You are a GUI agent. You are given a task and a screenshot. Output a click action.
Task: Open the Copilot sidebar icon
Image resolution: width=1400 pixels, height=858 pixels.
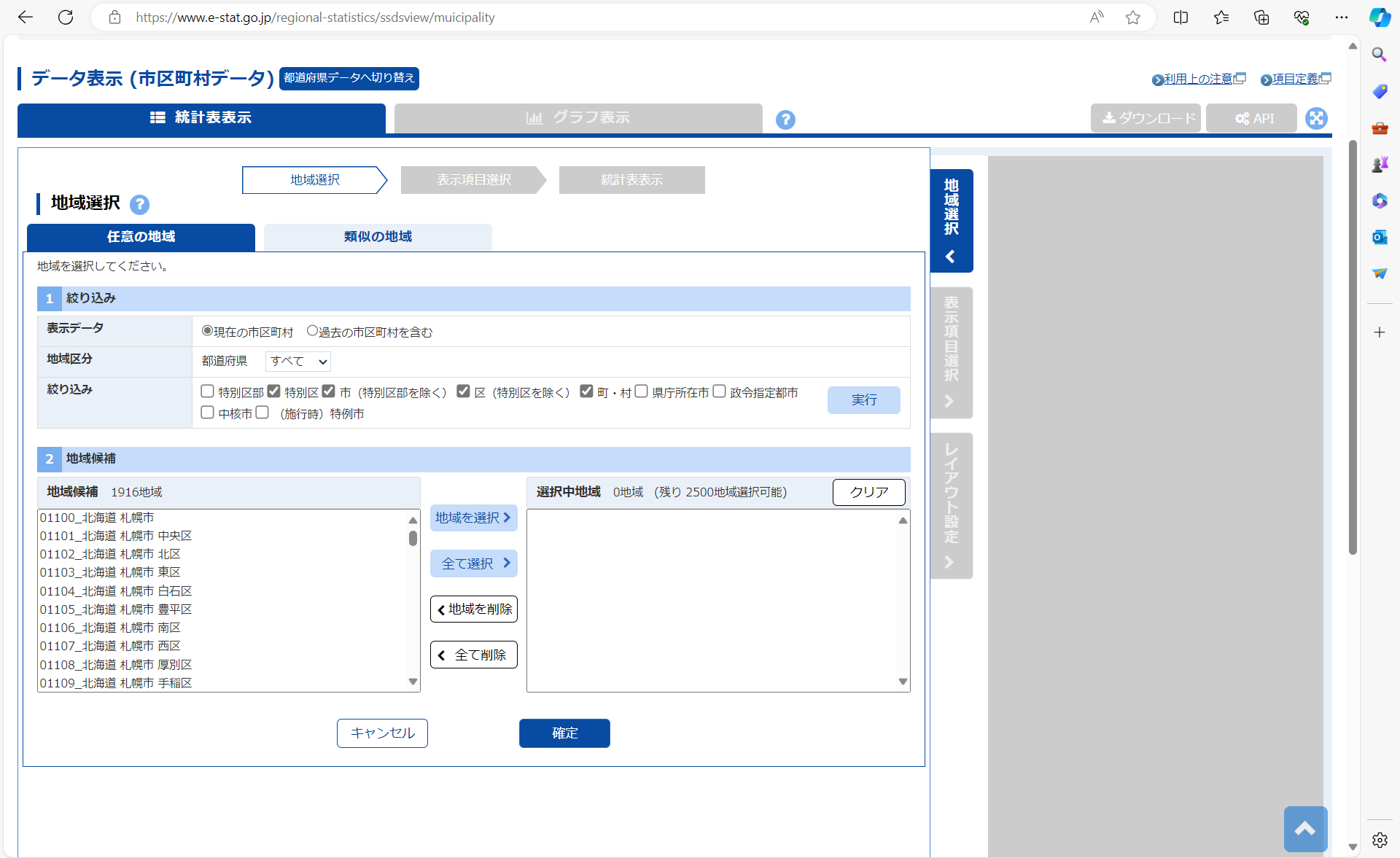pyautogui.click(x=1379, y=17)
